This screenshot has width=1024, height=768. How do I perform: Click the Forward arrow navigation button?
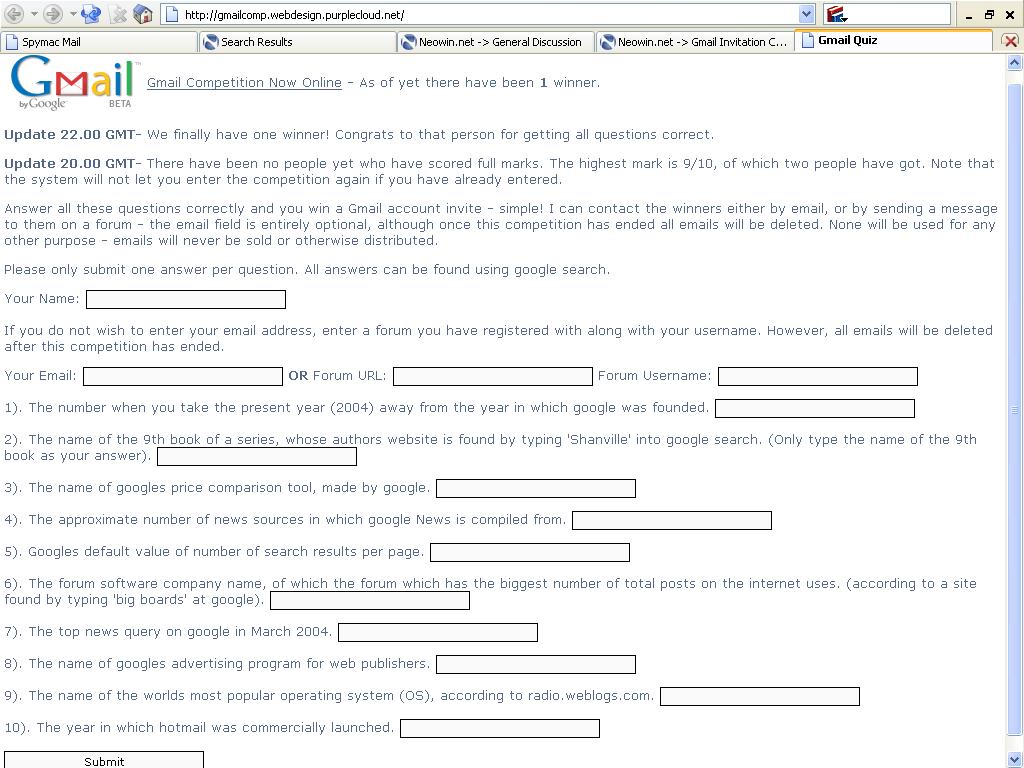pyautogui.click(x=53, y=14)
